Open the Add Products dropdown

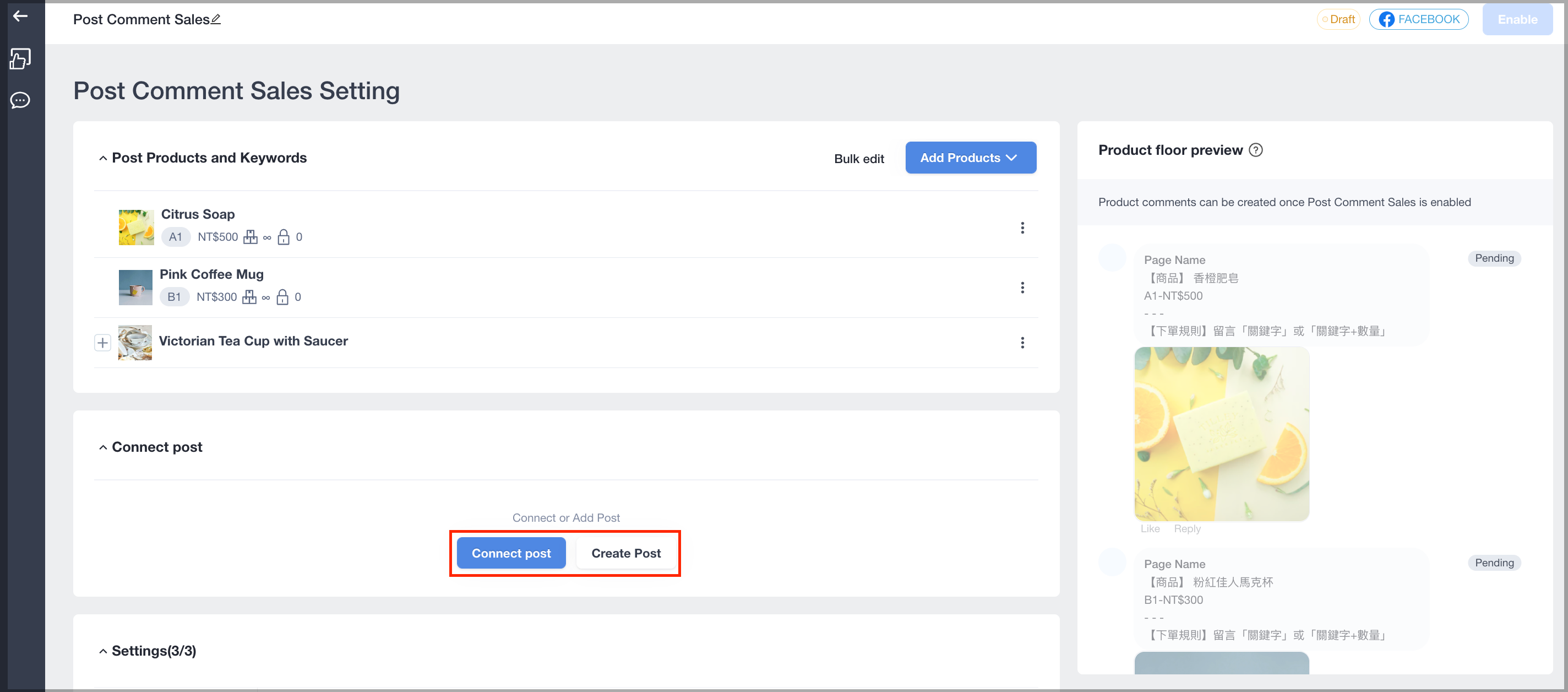point(971,158)
